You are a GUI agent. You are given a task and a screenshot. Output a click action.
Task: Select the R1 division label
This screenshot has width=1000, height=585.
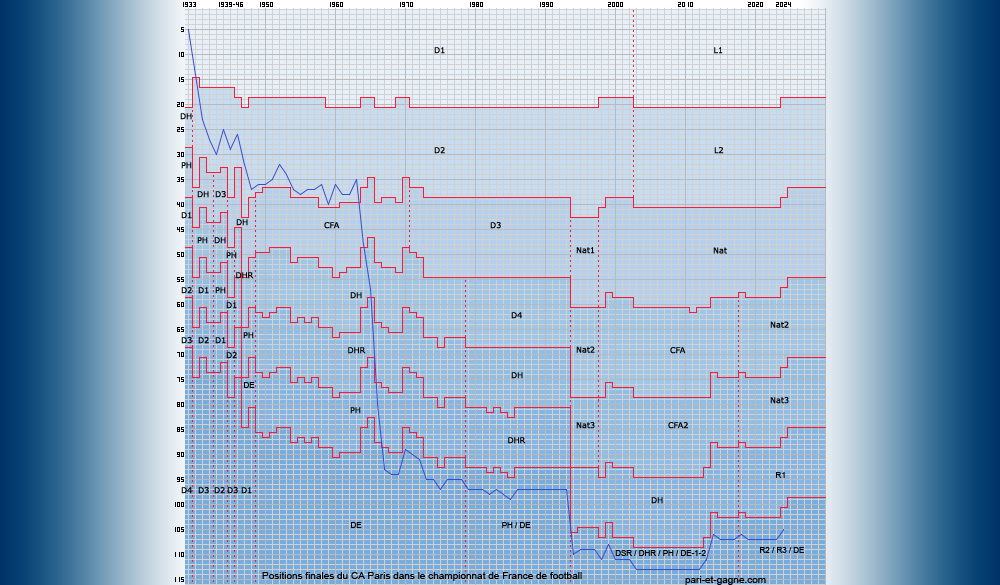781,475
